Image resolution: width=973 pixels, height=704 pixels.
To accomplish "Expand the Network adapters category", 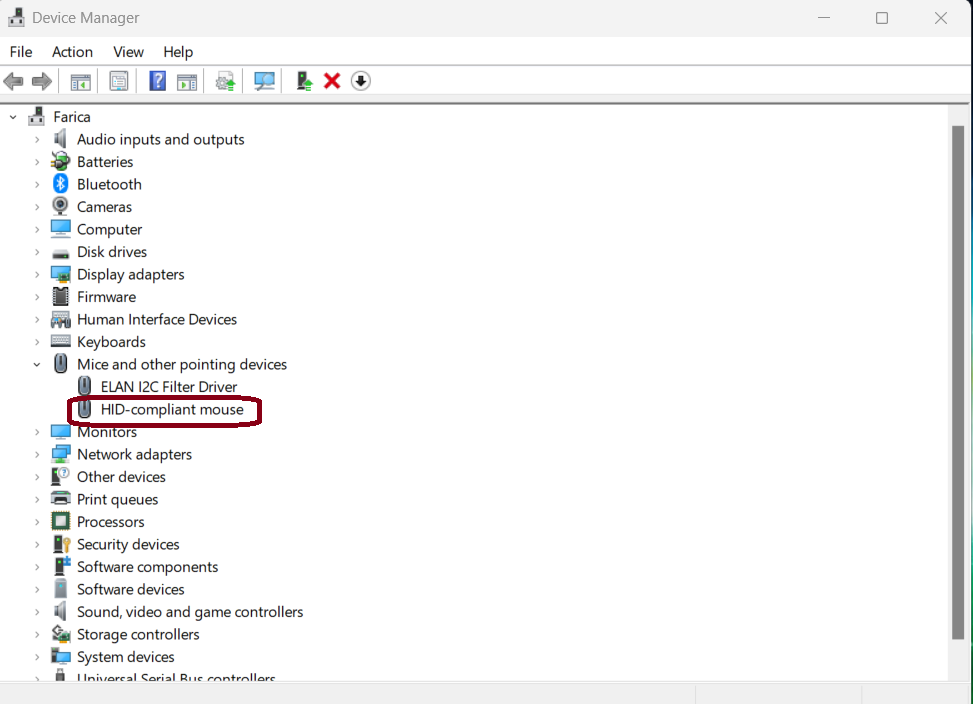I will pyautogui.click(x=37, y=455).
